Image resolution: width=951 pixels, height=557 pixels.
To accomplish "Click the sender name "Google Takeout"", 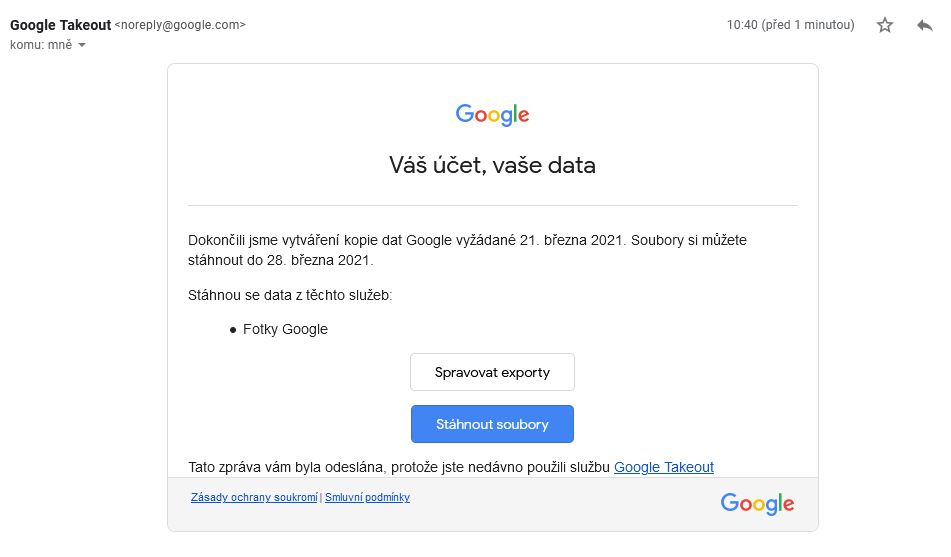I will pos(60,25).
